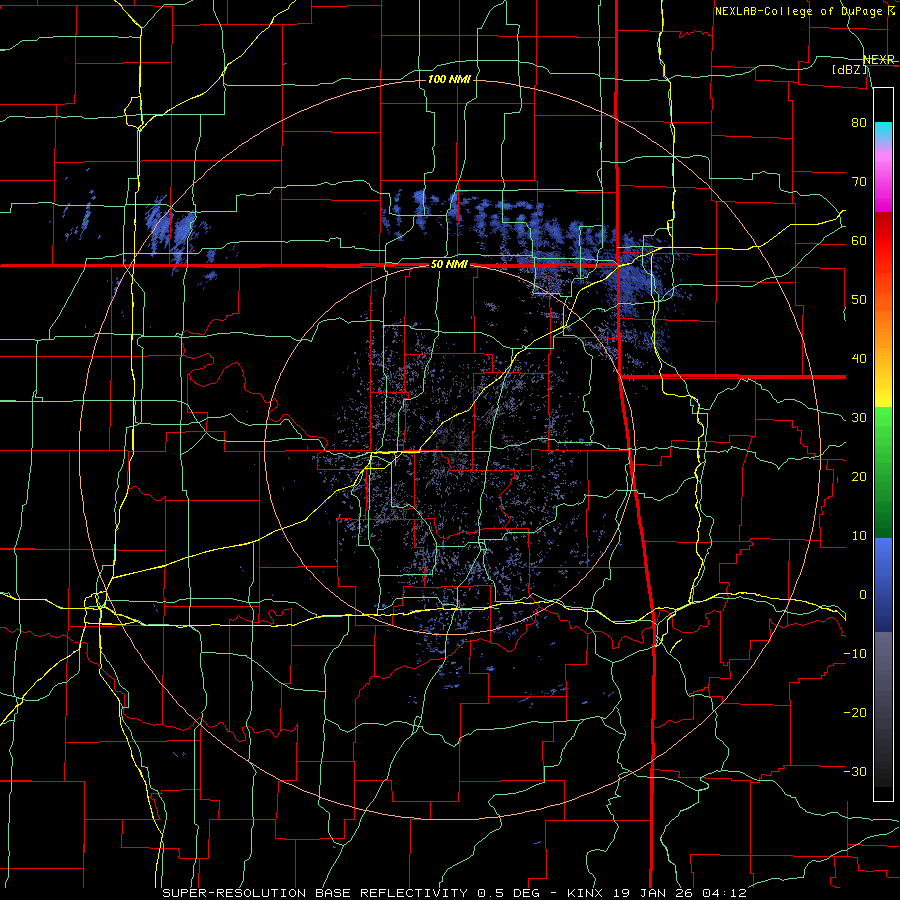Click the -30 dBZ value on the legend
900x900 pixels.
[855, 771]
